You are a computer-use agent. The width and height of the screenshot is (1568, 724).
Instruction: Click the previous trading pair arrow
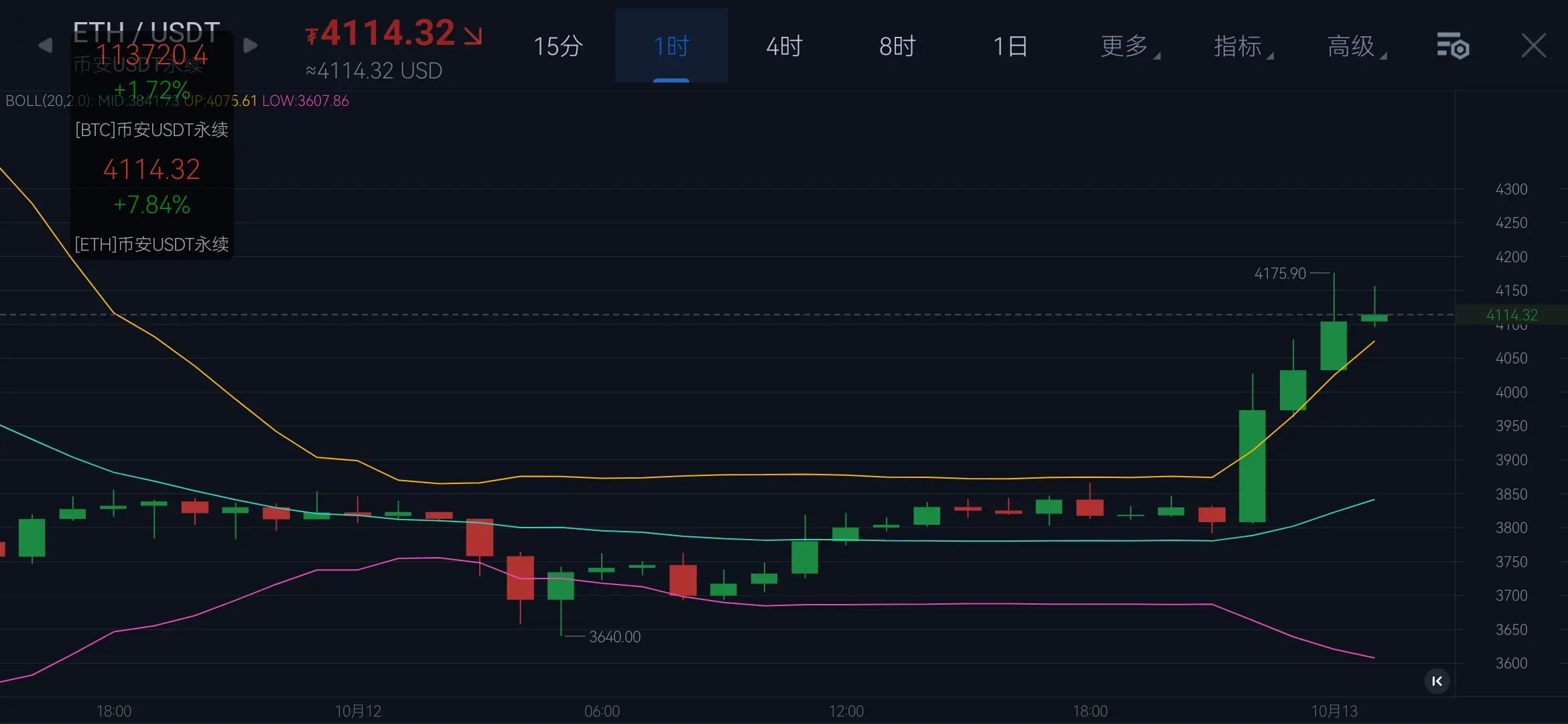click(x=45, y=46)
